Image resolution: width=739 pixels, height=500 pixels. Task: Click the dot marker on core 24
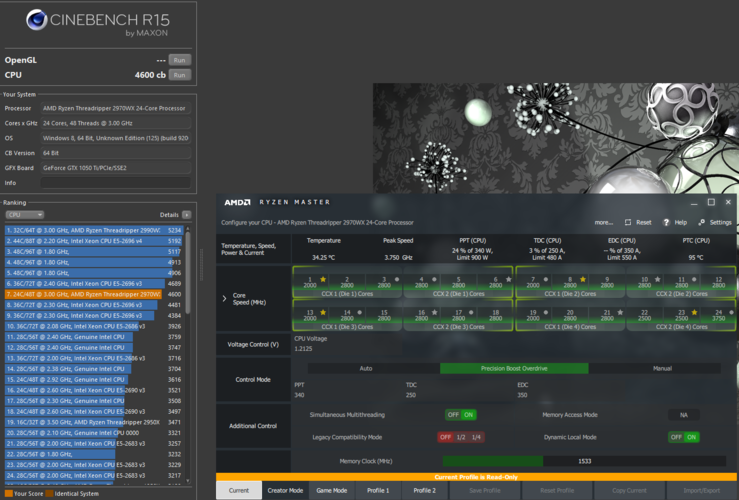click(x=731, y=312)
